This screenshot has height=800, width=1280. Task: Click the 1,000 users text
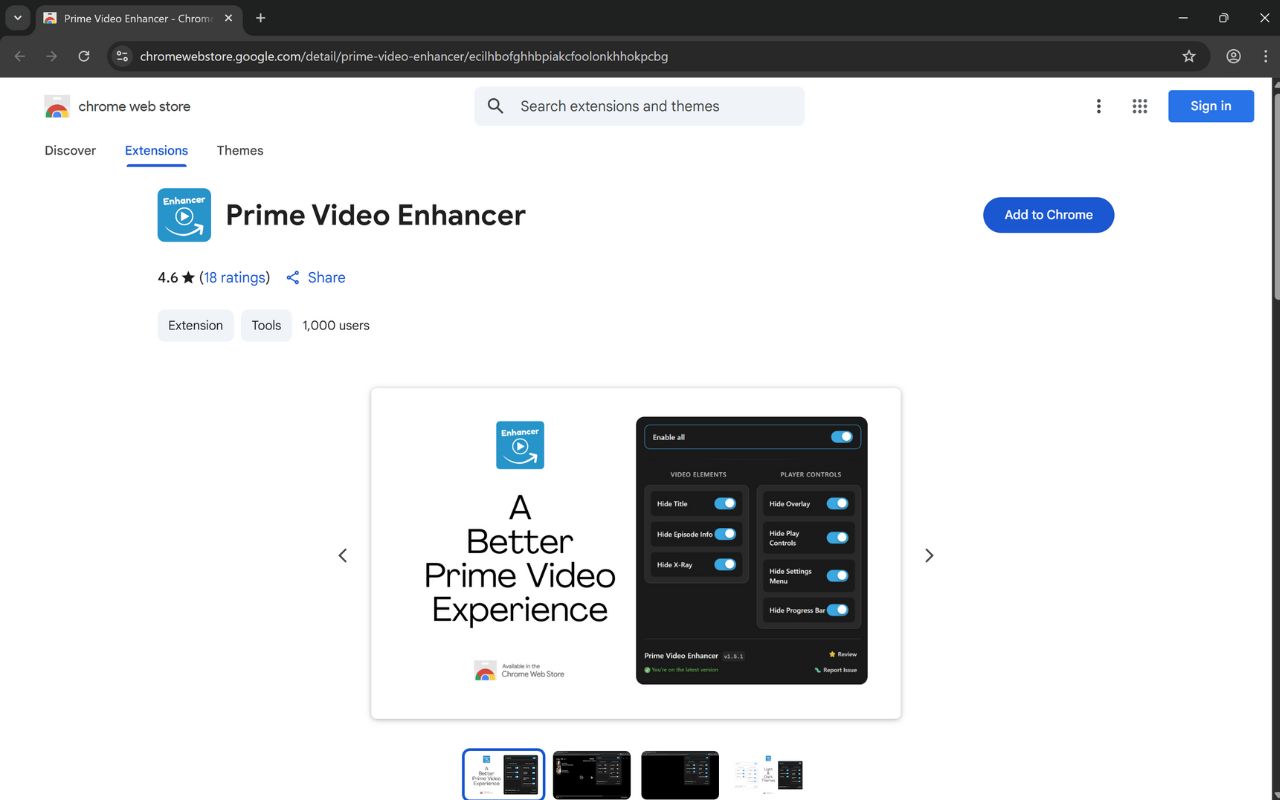[x=336, y=325]
